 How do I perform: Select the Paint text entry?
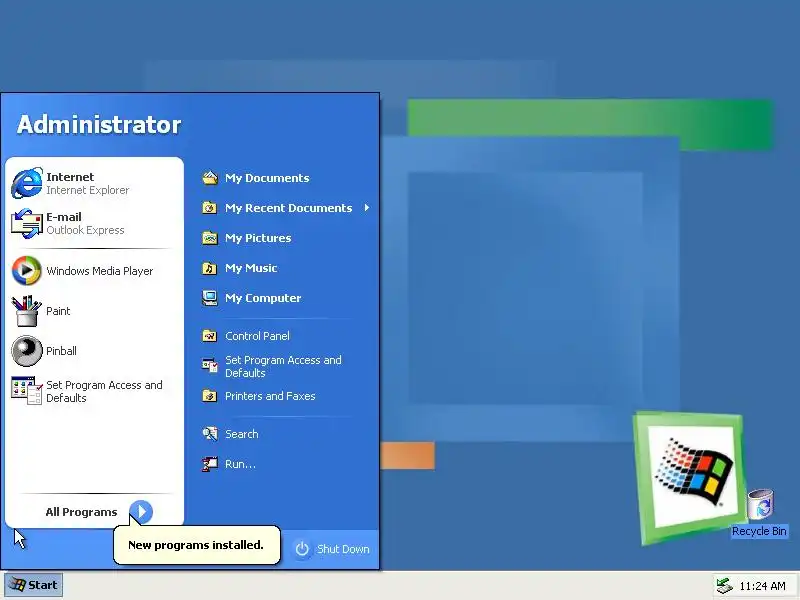(x=58, y=311)
